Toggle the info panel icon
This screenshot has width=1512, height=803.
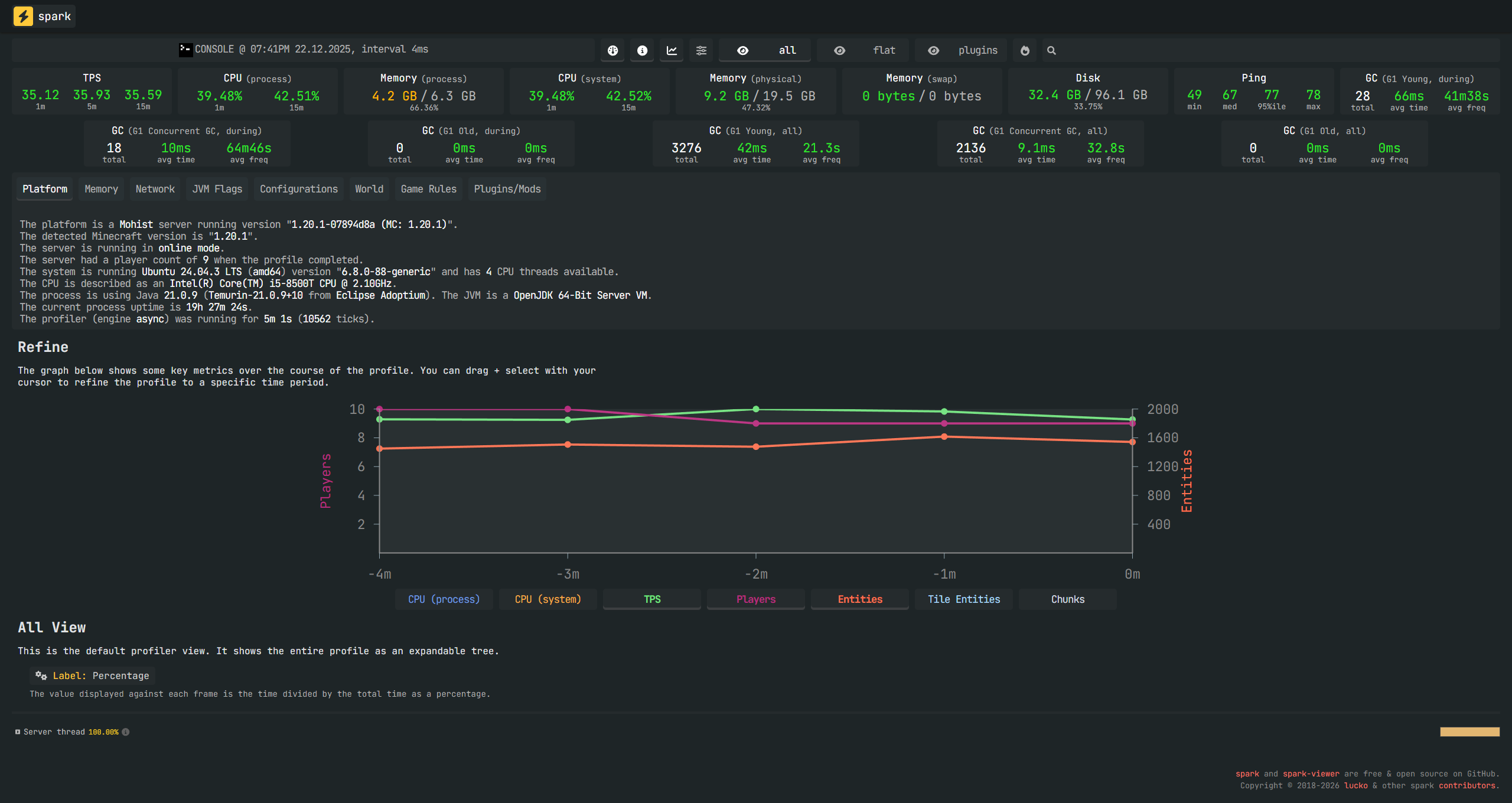[x=642, y=51]
